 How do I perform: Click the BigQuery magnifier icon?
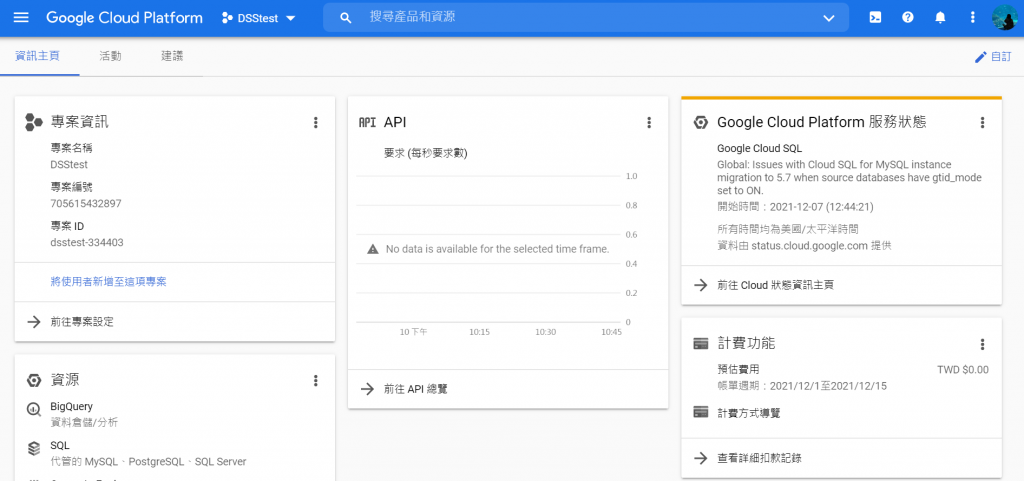(34, 410)
